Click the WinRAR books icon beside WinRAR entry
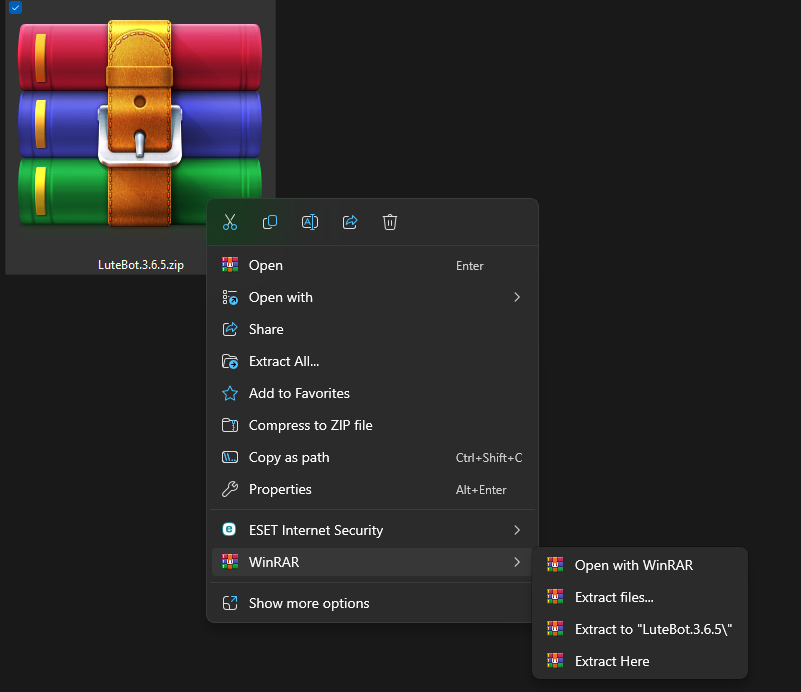 coord(230,561)
